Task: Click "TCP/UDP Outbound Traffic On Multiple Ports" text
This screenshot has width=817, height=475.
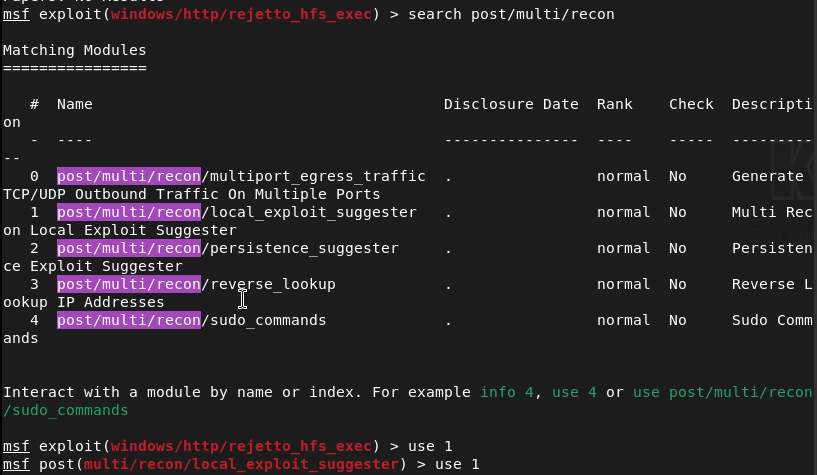Action: click(x=191, y=194)
